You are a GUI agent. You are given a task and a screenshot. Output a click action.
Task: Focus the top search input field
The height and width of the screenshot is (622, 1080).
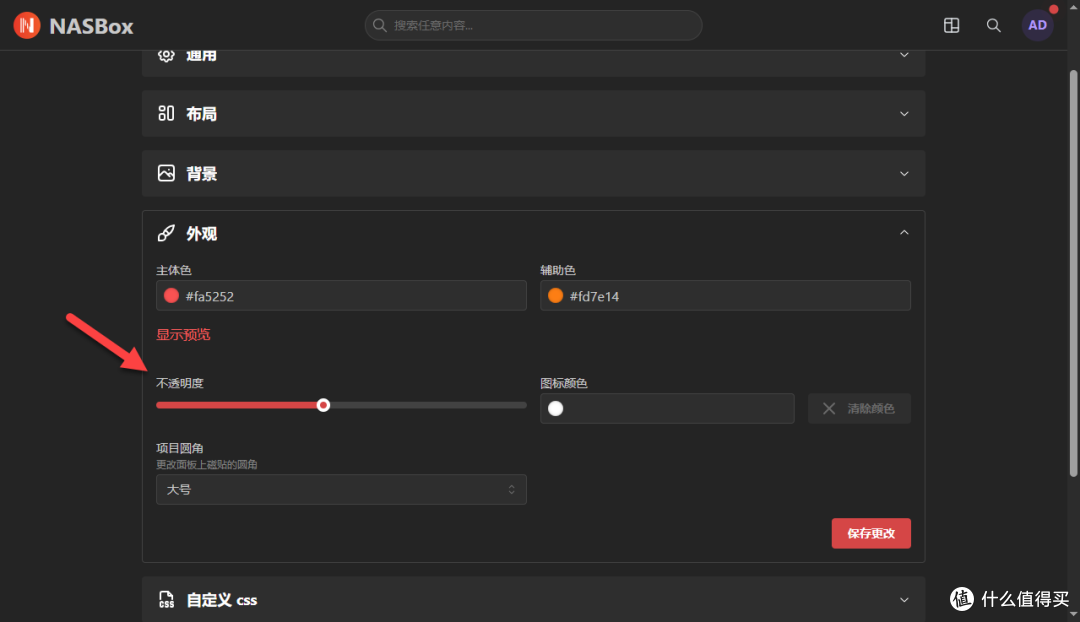pyautogui.click(x=533, y=25)
